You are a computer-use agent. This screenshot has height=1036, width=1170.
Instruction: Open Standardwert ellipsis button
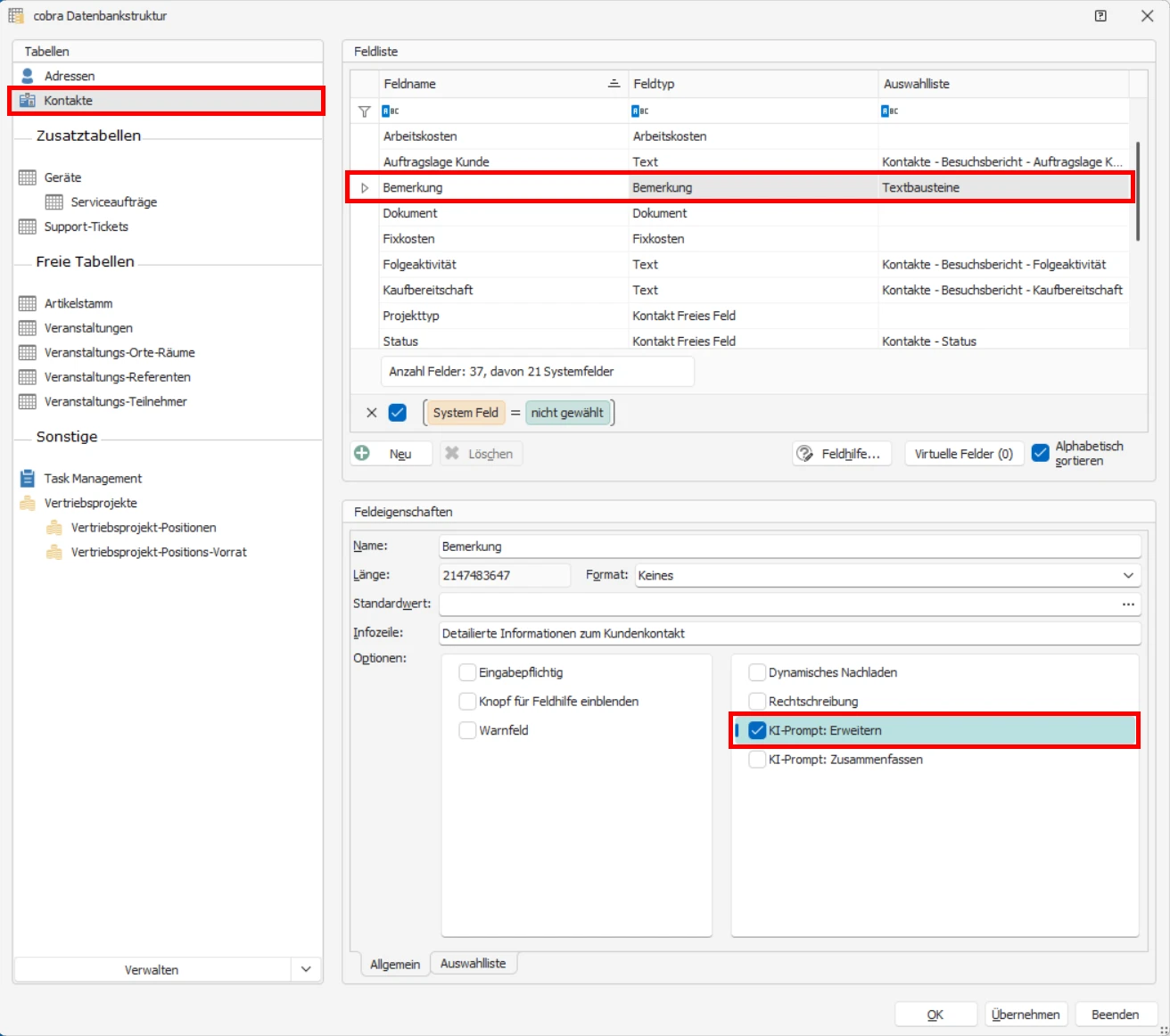(1128, 604)
